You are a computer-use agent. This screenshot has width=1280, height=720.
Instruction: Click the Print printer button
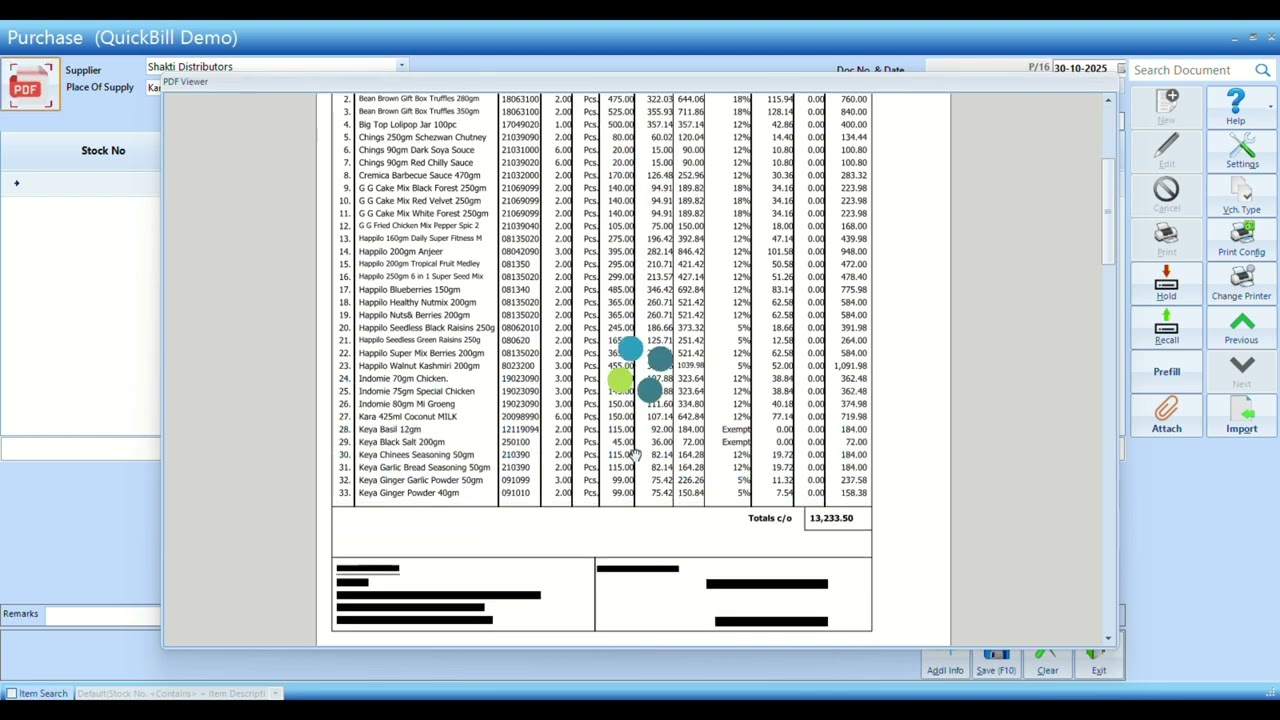pyautogui.click(x=1166, y=239)
